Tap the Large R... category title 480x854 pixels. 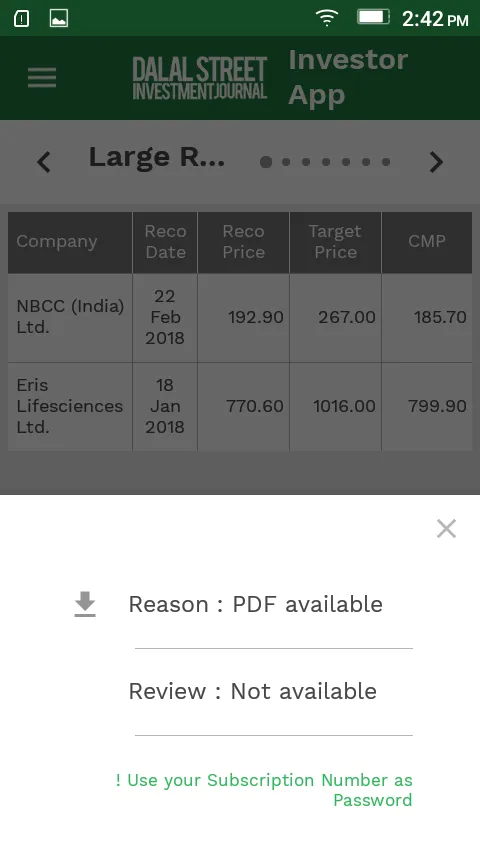(x=157, y=158)
